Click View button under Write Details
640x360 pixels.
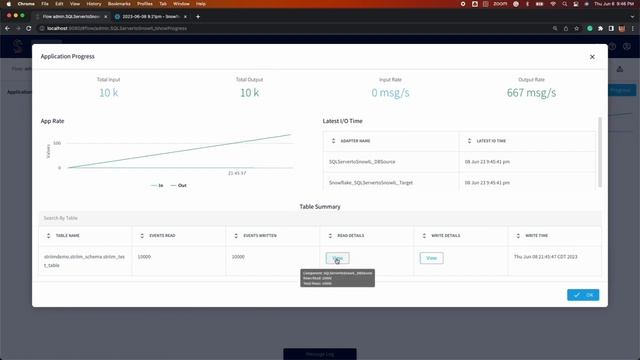[431, 258]
